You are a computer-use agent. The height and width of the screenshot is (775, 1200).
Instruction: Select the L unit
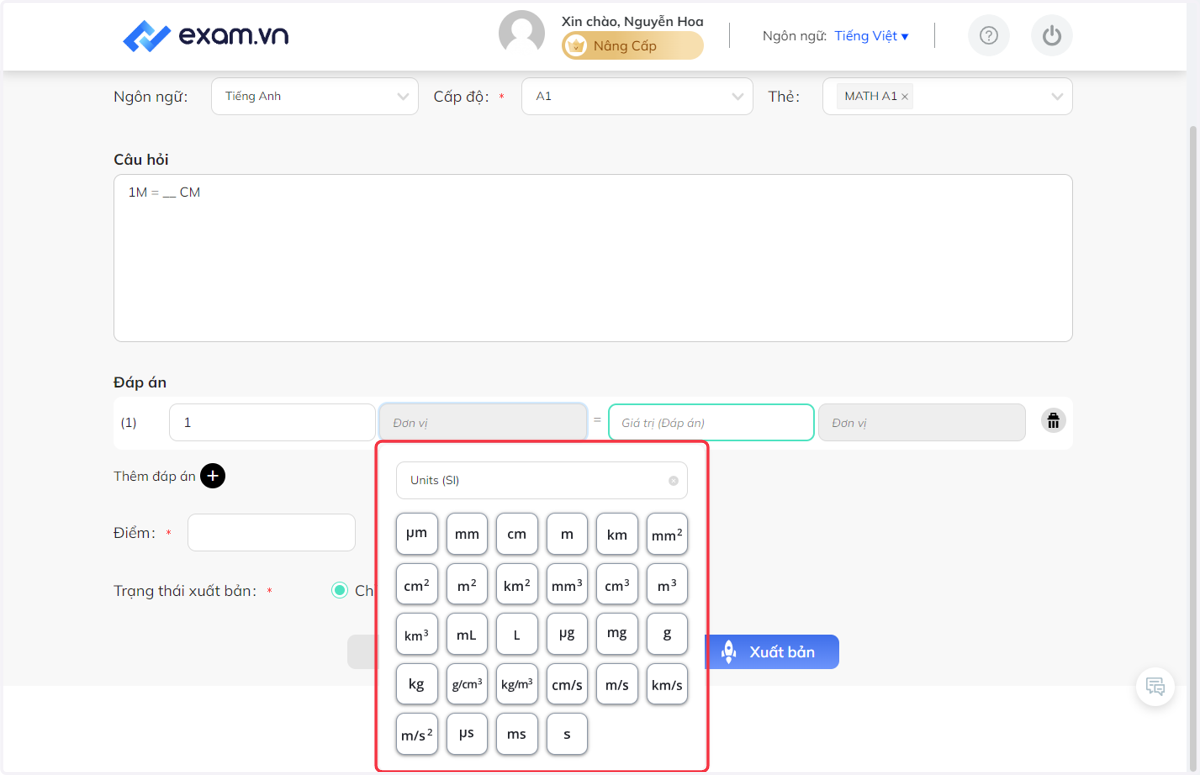click(517, 634)
